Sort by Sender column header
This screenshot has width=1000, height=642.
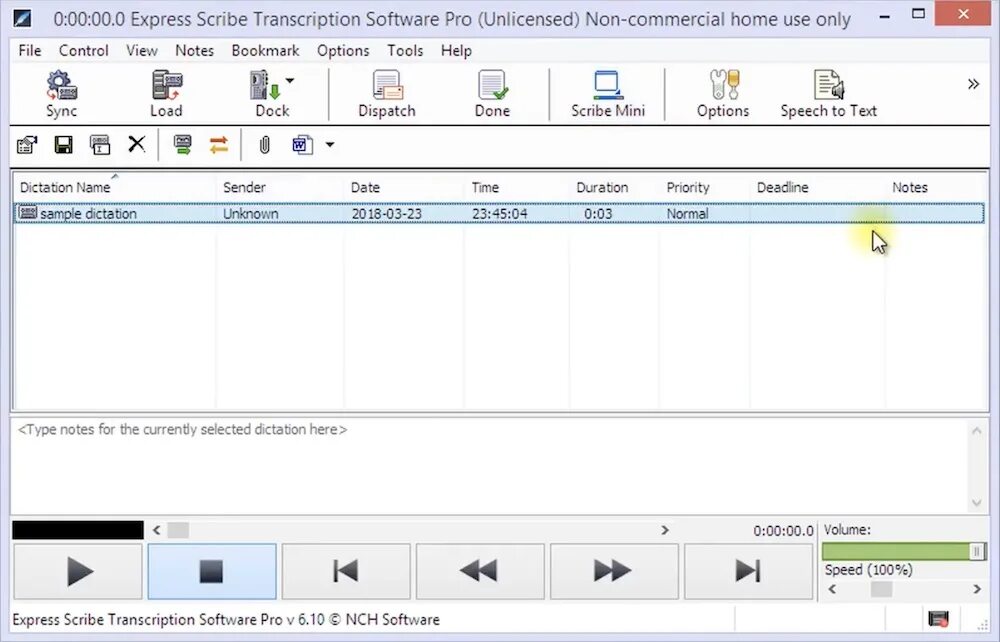pos(280,187)
